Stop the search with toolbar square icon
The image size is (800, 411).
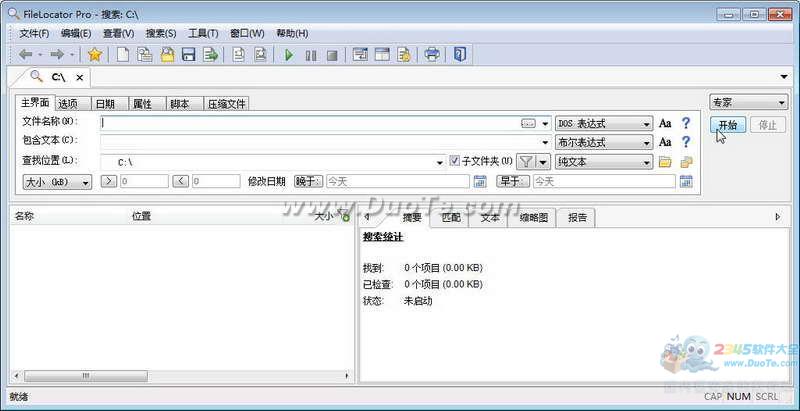click(x=332, y=55)
